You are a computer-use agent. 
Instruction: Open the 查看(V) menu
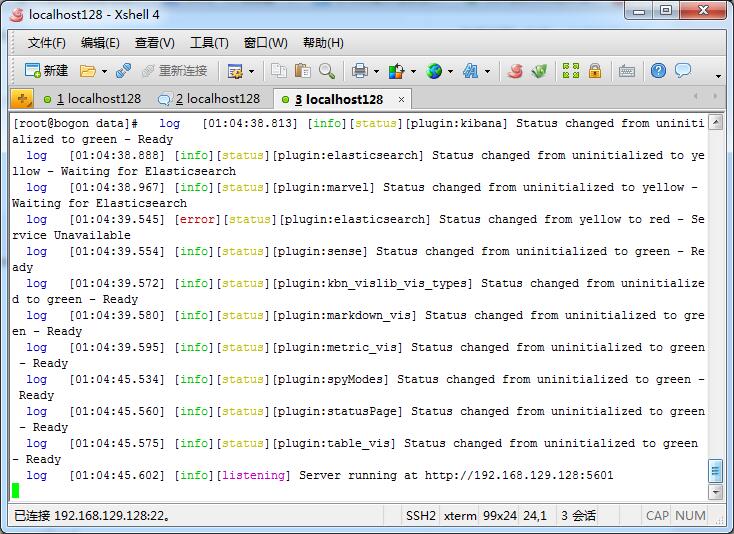click(x=154, y=43)
